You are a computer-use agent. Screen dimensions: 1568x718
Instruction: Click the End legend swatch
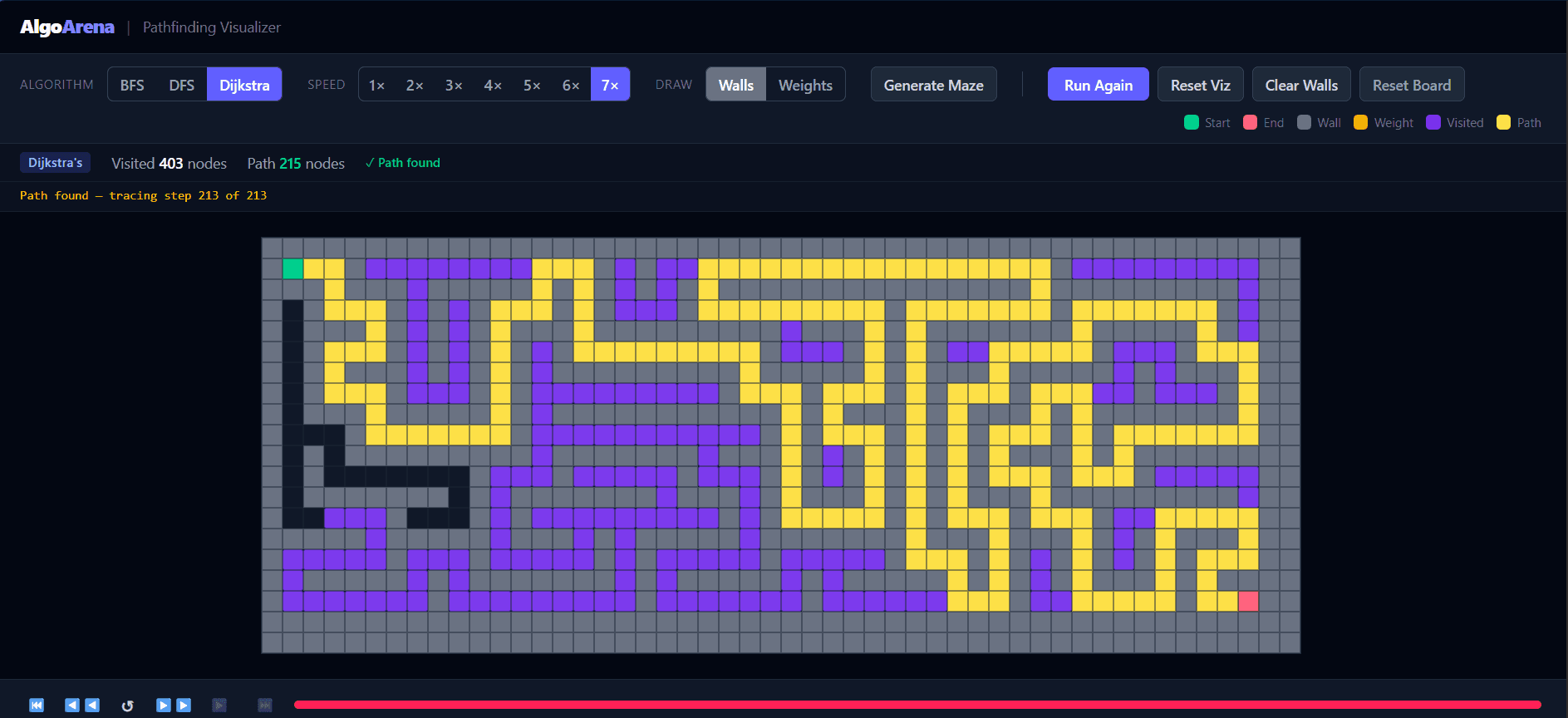coord(1250,122)
